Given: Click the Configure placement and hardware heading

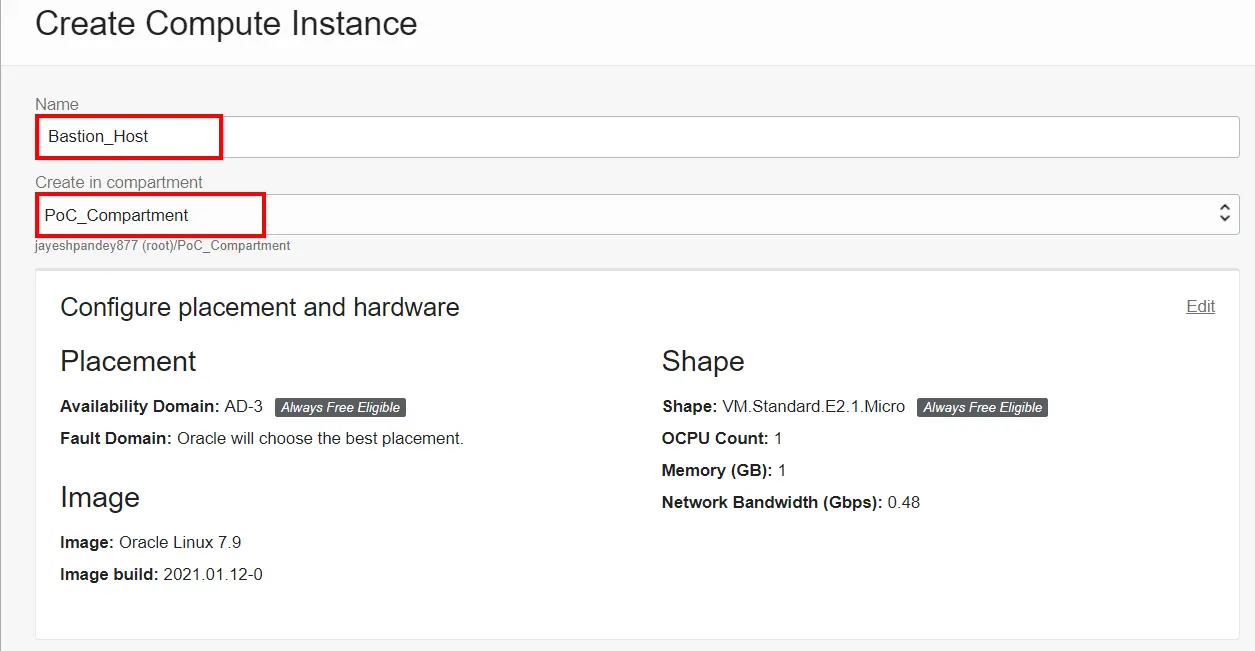Looking at the screenshot, I should pos(260,307).
